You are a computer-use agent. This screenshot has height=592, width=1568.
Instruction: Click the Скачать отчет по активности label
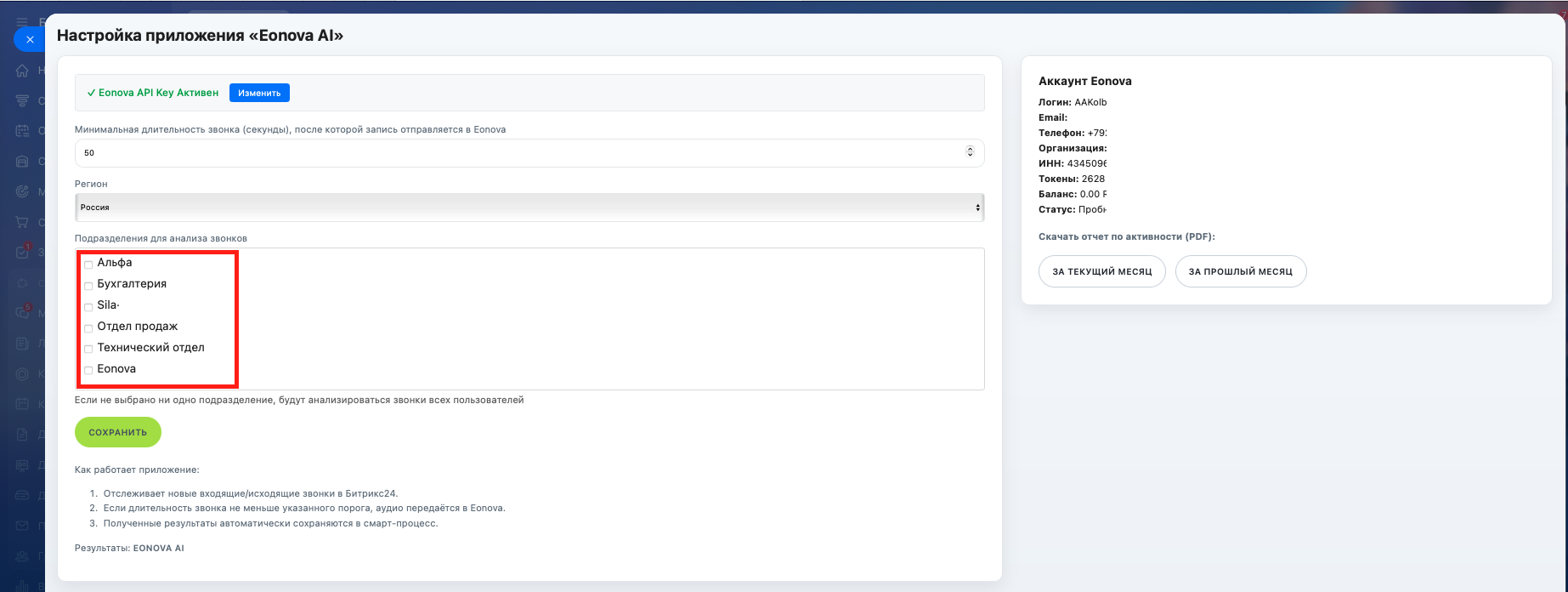1127,236
